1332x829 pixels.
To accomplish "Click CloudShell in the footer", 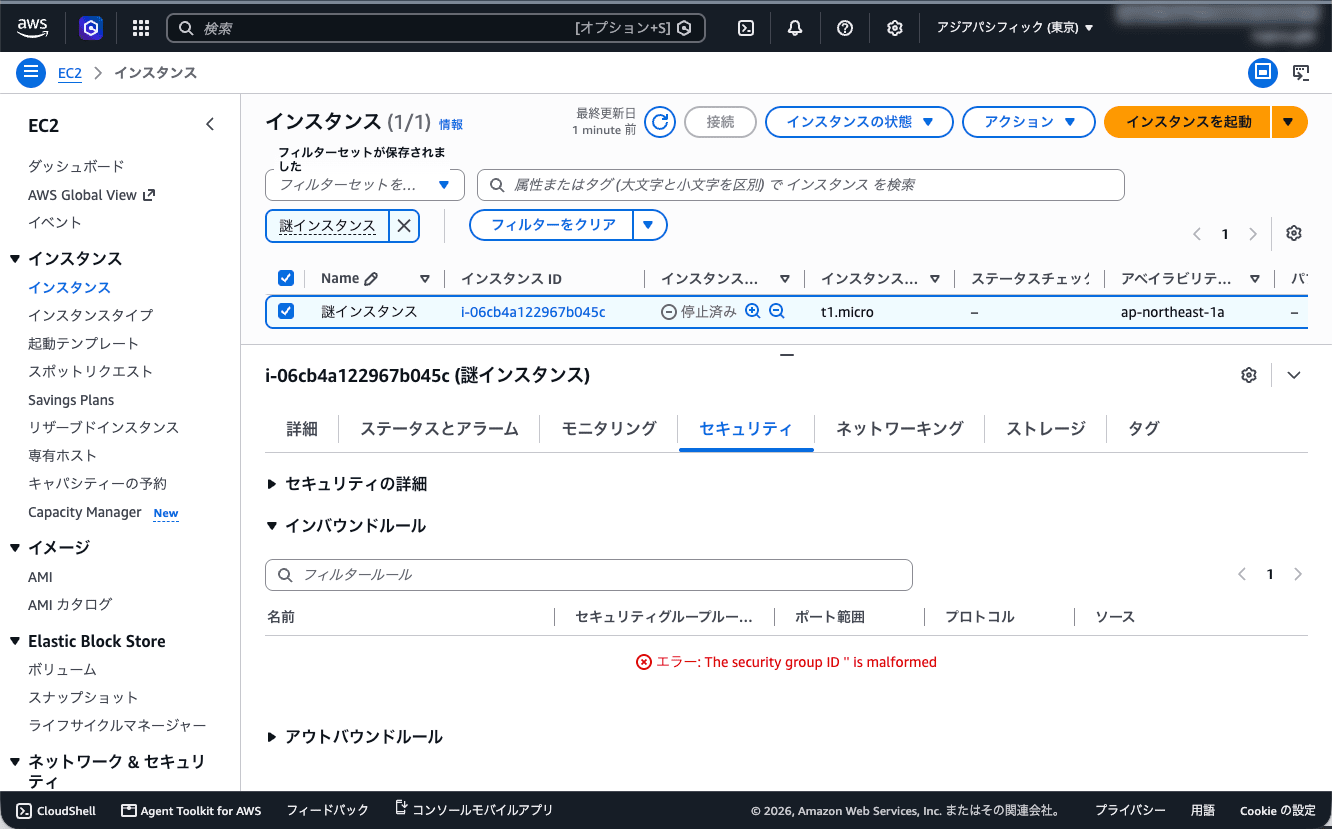I will pos(56,810).
